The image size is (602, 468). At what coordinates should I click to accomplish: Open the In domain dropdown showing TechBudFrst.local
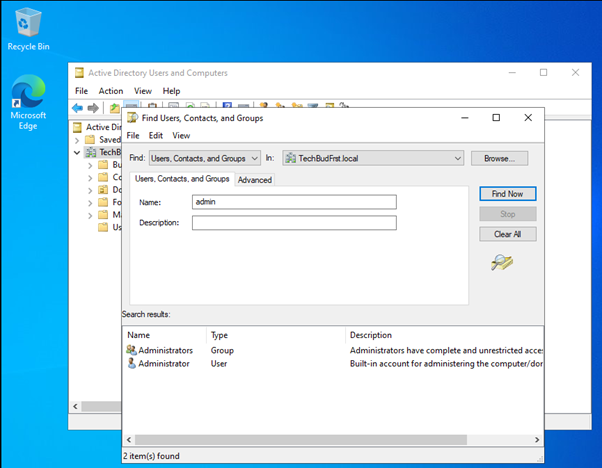click(373, 158)
